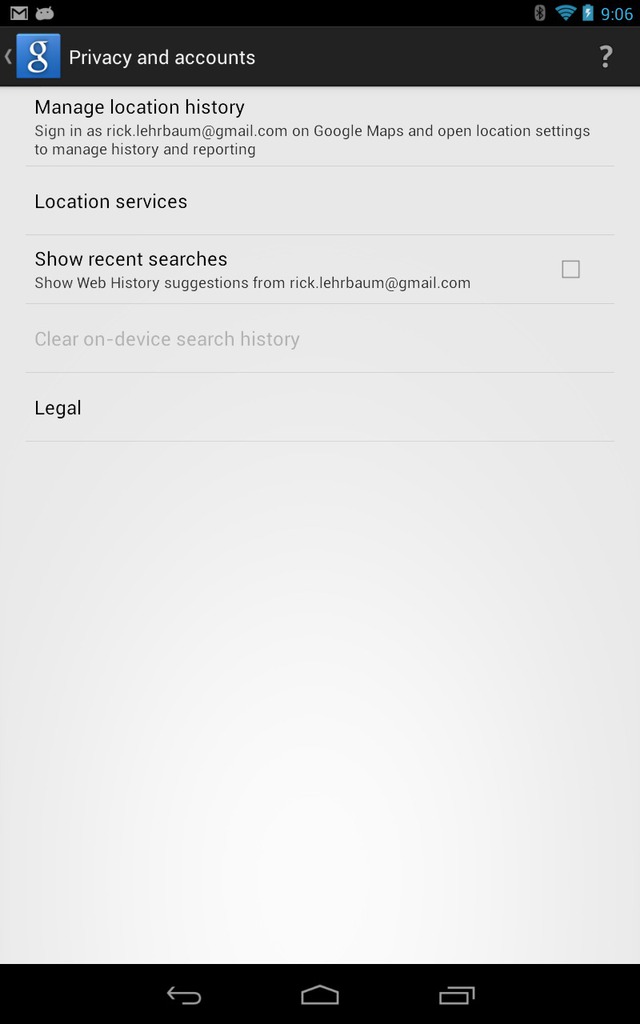Tap the Privacy and accounts title

[x=162, y=57]
